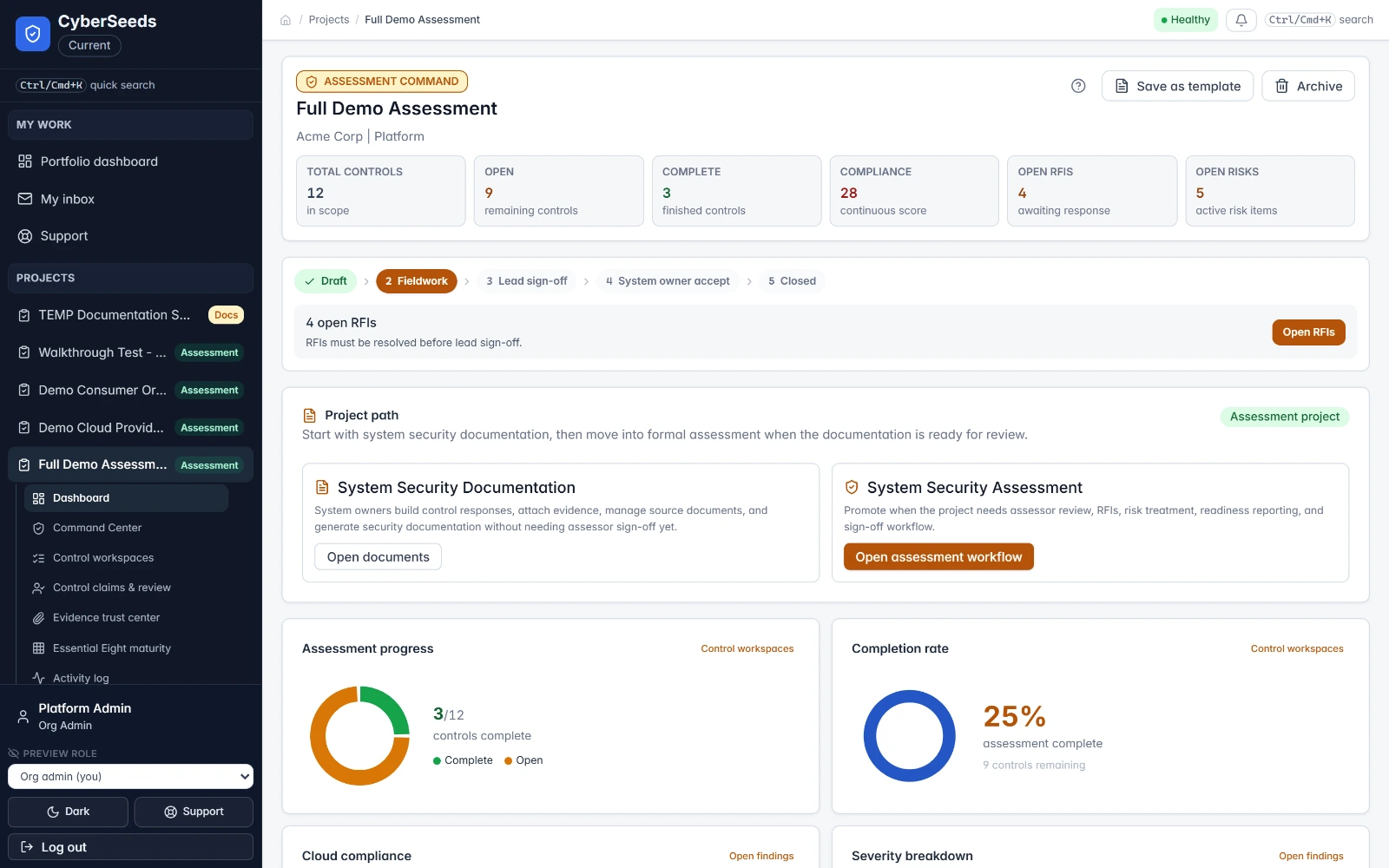The image size is (1389, 868).
Task: Open Control workspaces link in Assessment progress
Action: 747,649
